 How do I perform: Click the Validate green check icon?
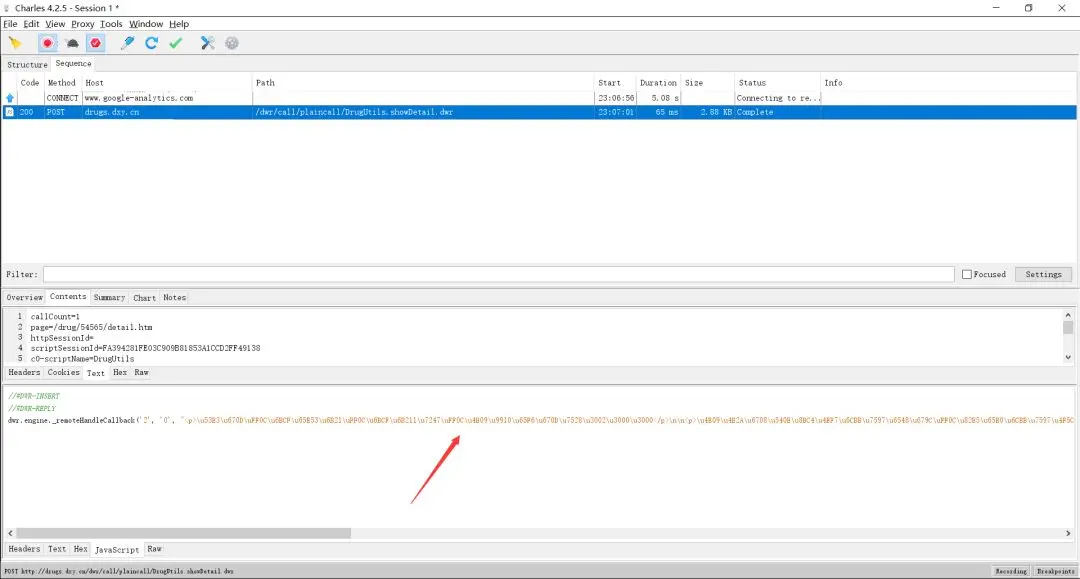pos(176,43)
